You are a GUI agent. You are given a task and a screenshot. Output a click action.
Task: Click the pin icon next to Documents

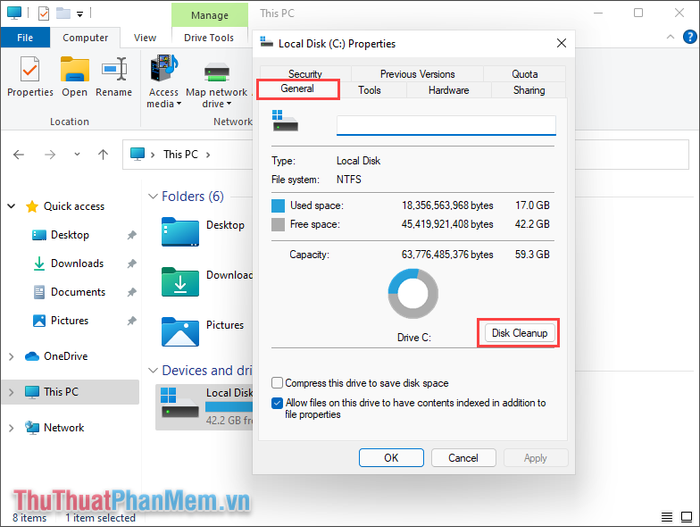point(132,292)
